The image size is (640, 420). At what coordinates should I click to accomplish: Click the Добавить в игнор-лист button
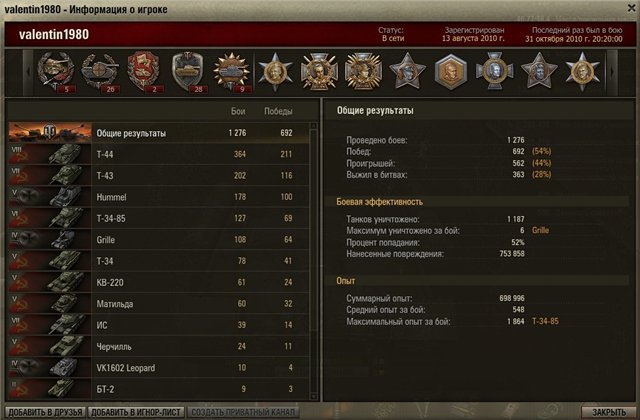(136, 412)
